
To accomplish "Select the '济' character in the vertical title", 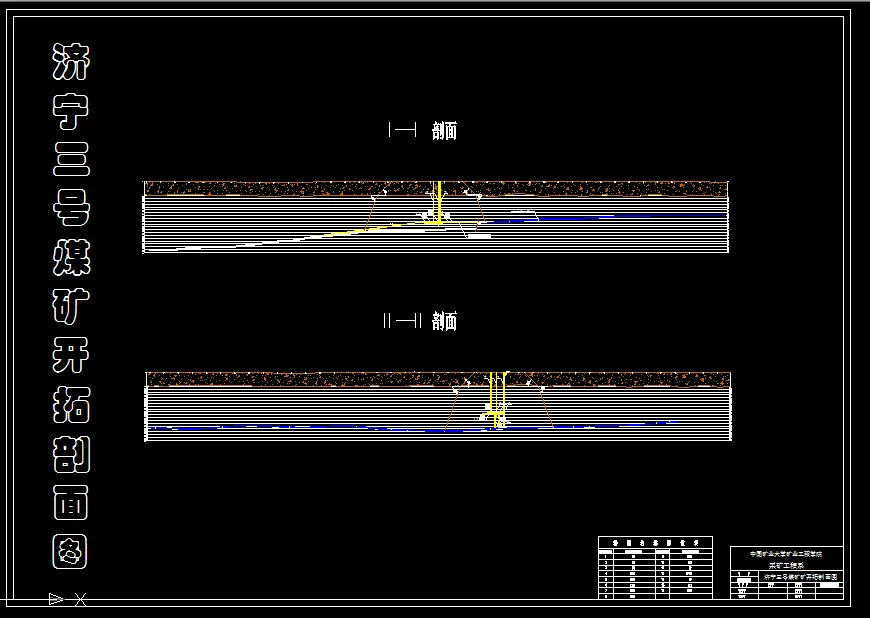I will click(x=71, y=62).
